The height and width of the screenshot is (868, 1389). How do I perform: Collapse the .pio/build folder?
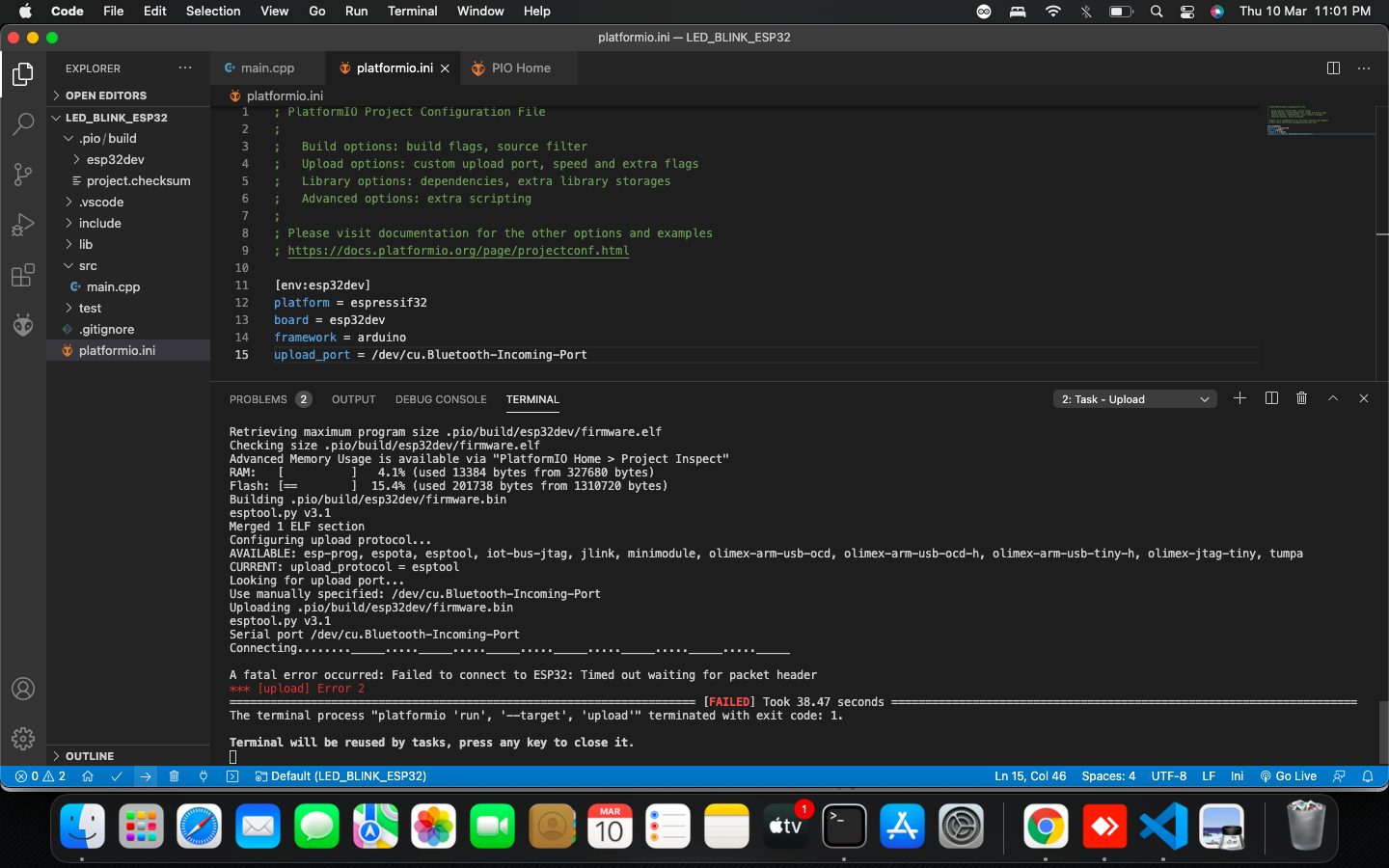click(128, 139)
